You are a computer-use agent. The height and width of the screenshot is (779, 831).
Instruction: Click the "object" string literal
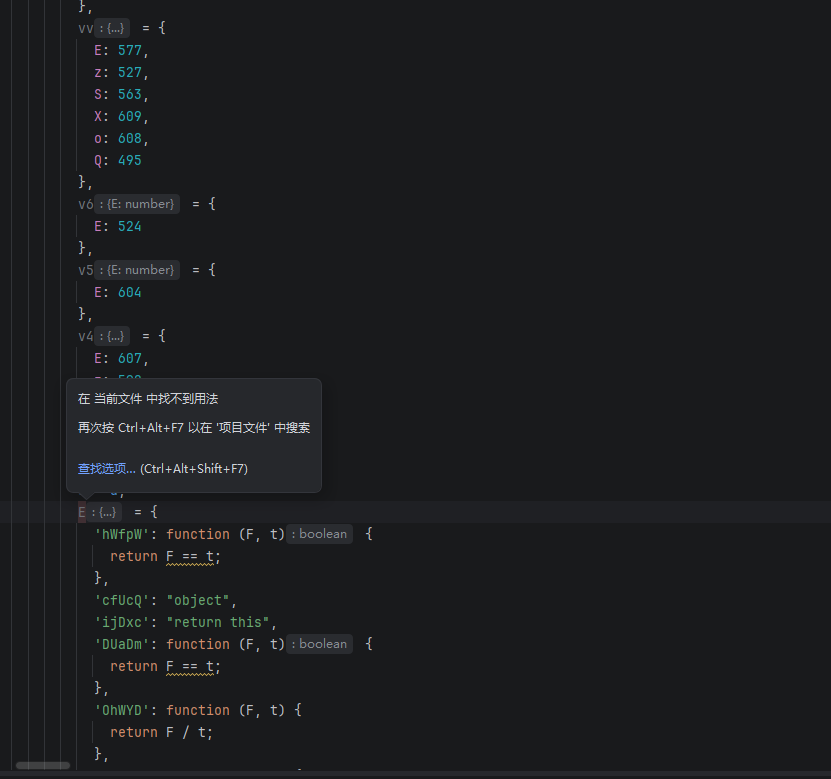tap(198, 600)
